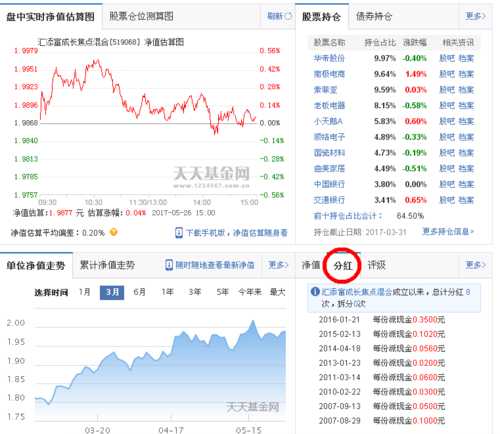The height and width of the screenshot is (434, 500).
Task: Open the first stock link in holdings list
Action: coord(329,58)
